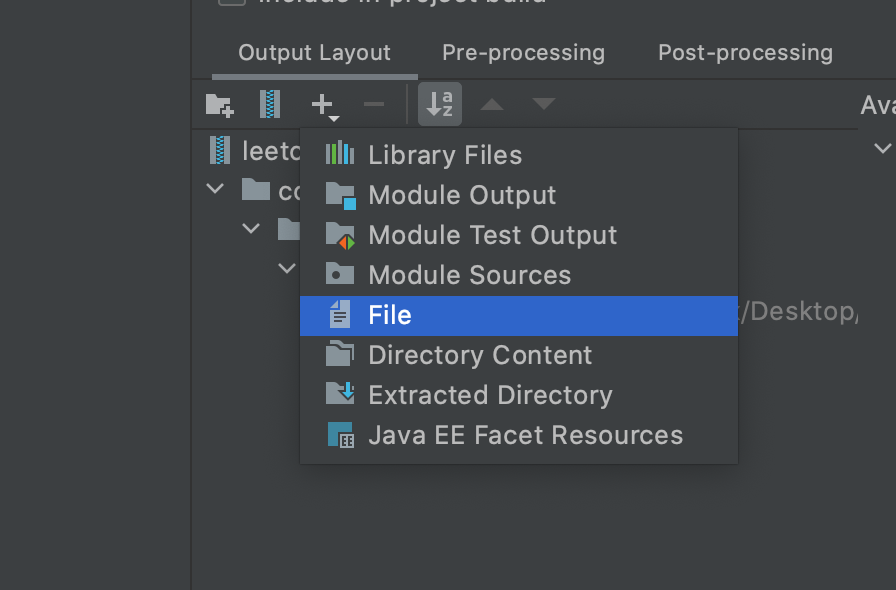
Task: Collapse the Available Elements chevron on right
Action: pos(882,149)
